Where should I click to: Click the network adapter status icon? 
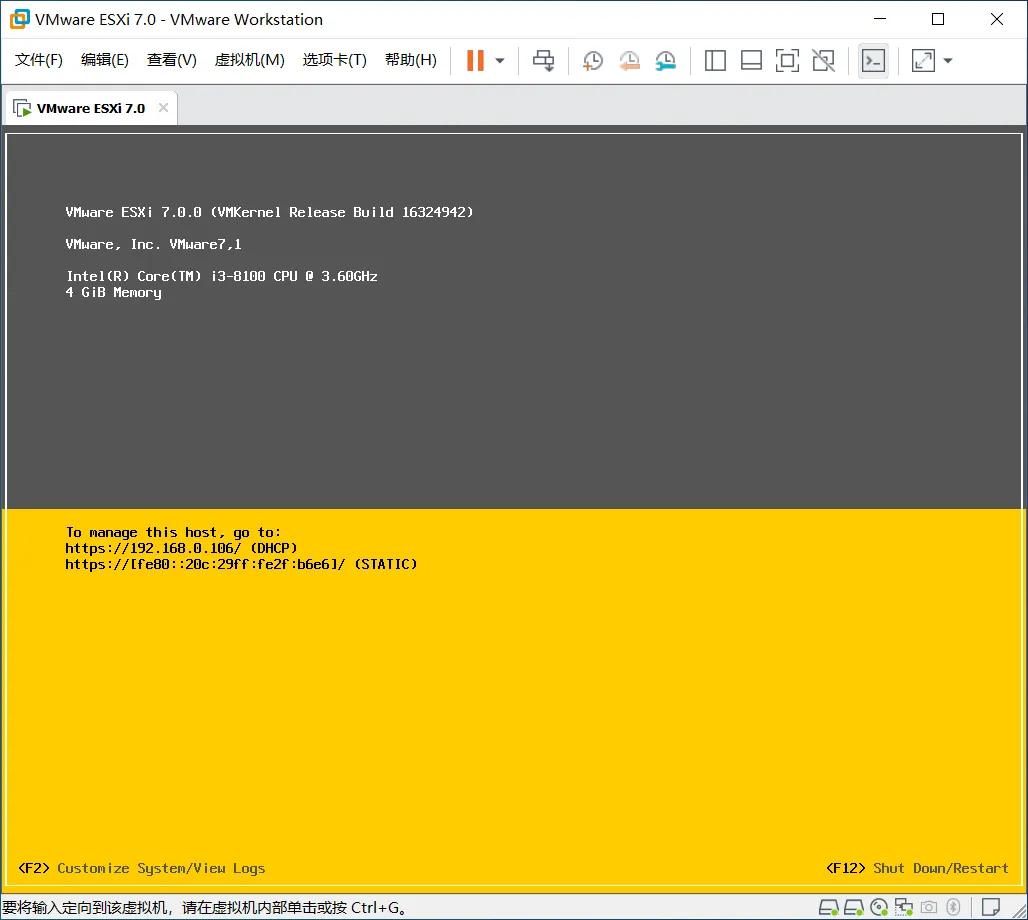[903, 907]
